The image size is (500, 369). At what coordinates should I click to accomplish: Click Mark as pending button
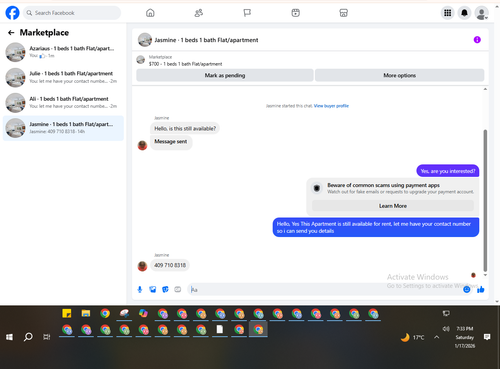[225, 75]
